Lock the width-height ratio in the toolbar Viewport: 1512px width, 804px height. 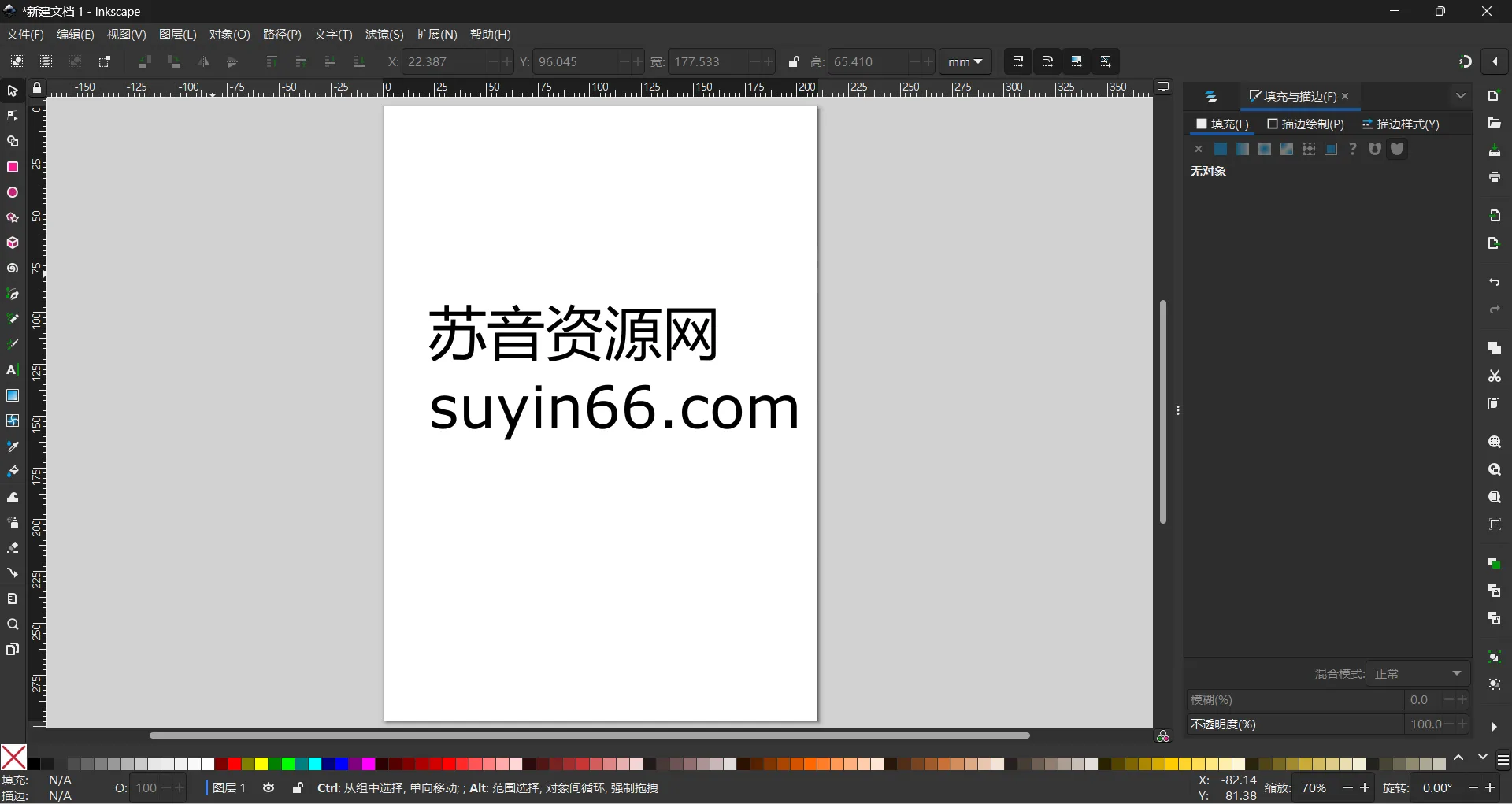(x=794, y=61)
